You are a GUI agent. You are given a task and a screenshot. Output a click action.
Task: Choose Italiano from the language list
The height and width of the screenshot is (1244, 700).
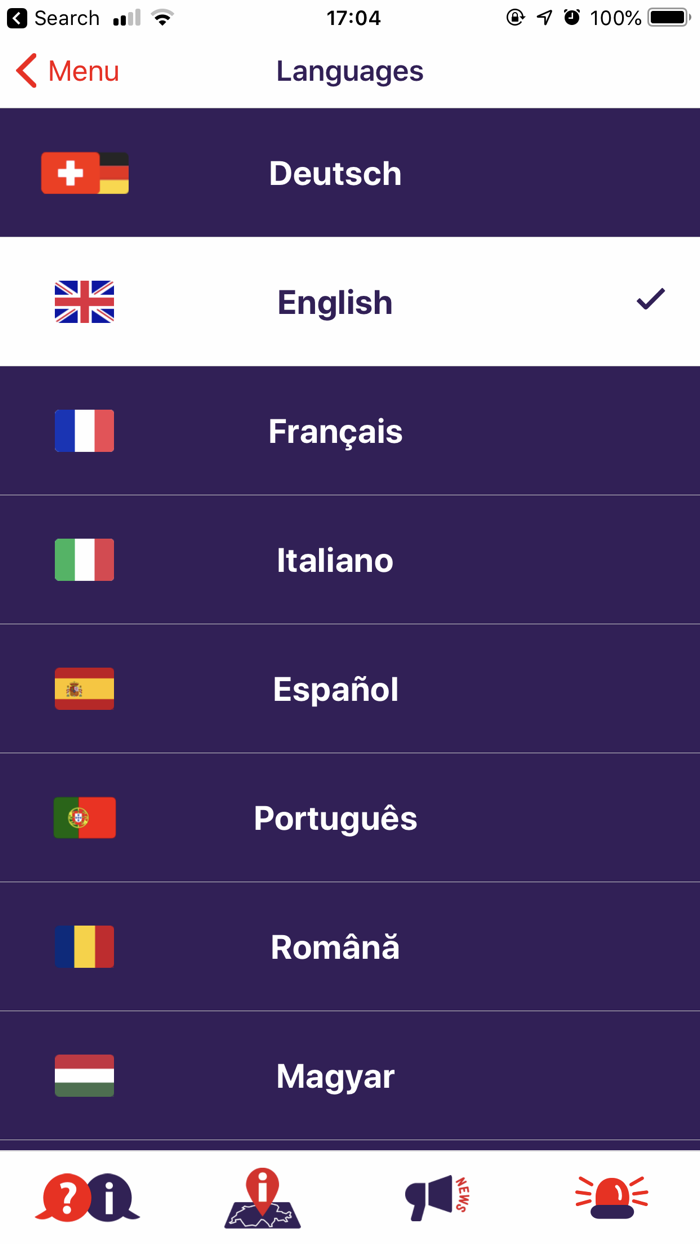[335, 560]
